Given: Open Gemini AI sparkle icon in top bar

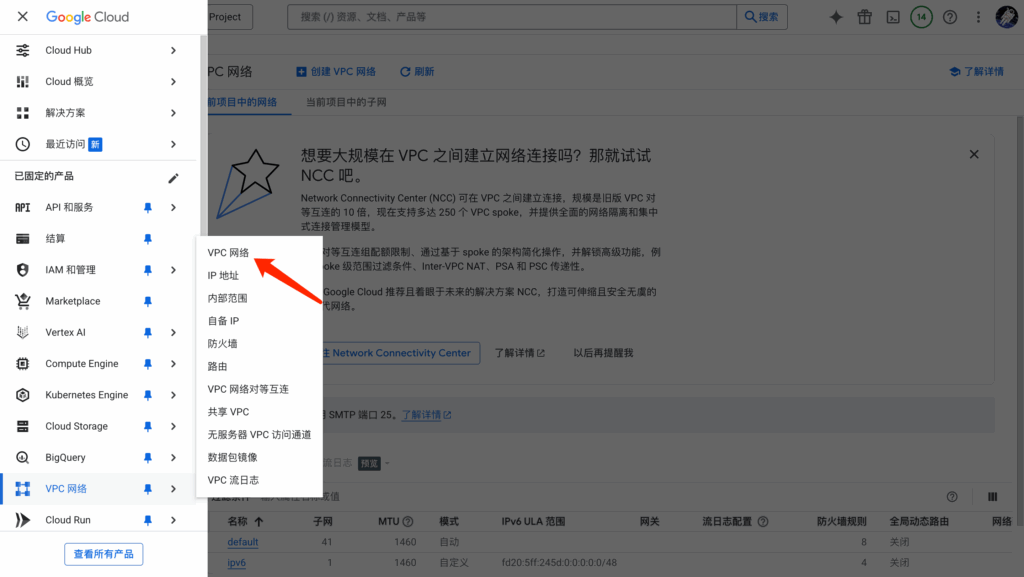Looking at the screenshot, I should point(836,17).
